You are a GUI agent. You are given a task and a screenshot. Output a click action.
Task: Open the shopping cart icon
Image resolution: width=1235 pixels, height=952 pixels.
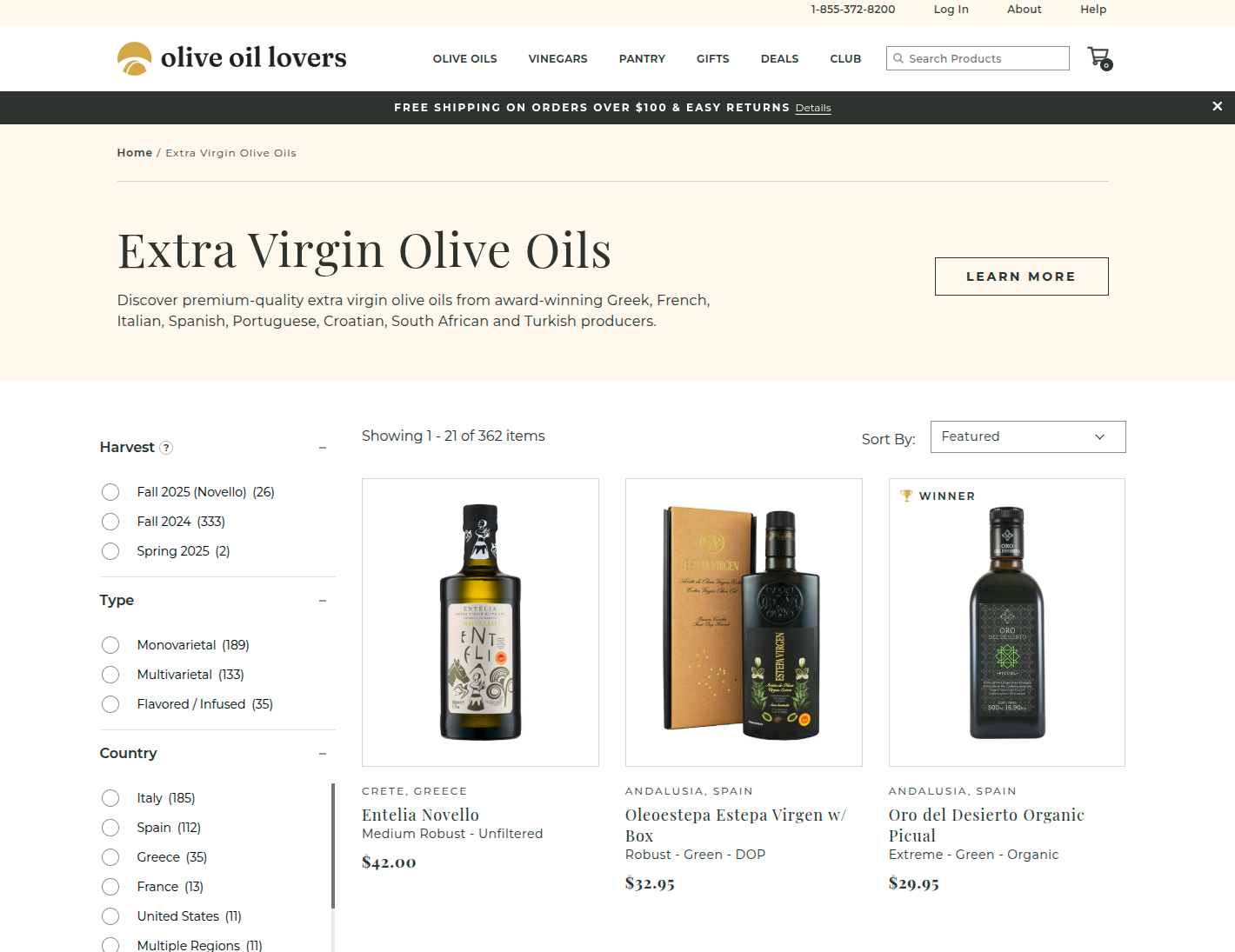click(x=1100, y=58)
